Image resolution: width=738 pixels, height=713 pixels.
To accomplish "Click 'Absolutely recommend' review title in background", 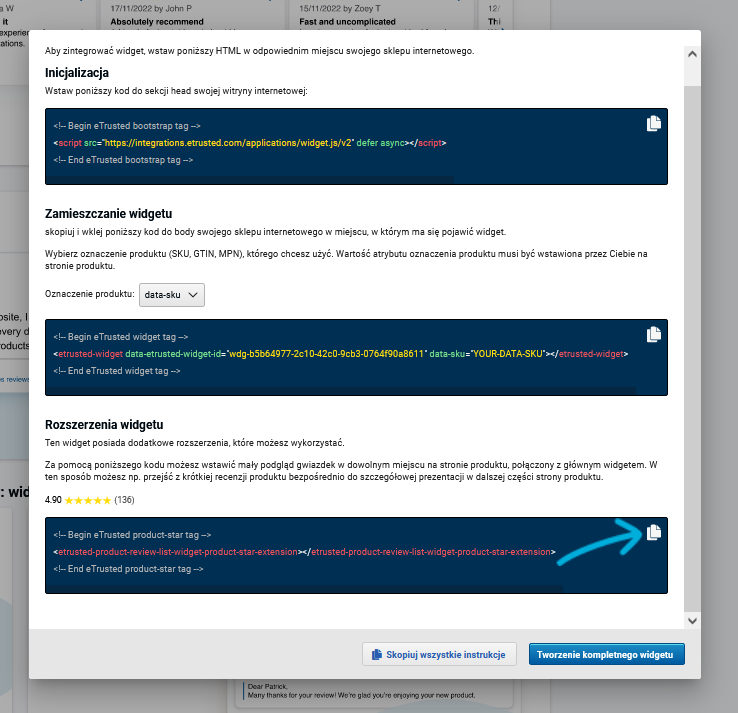I will coord(157,22).
